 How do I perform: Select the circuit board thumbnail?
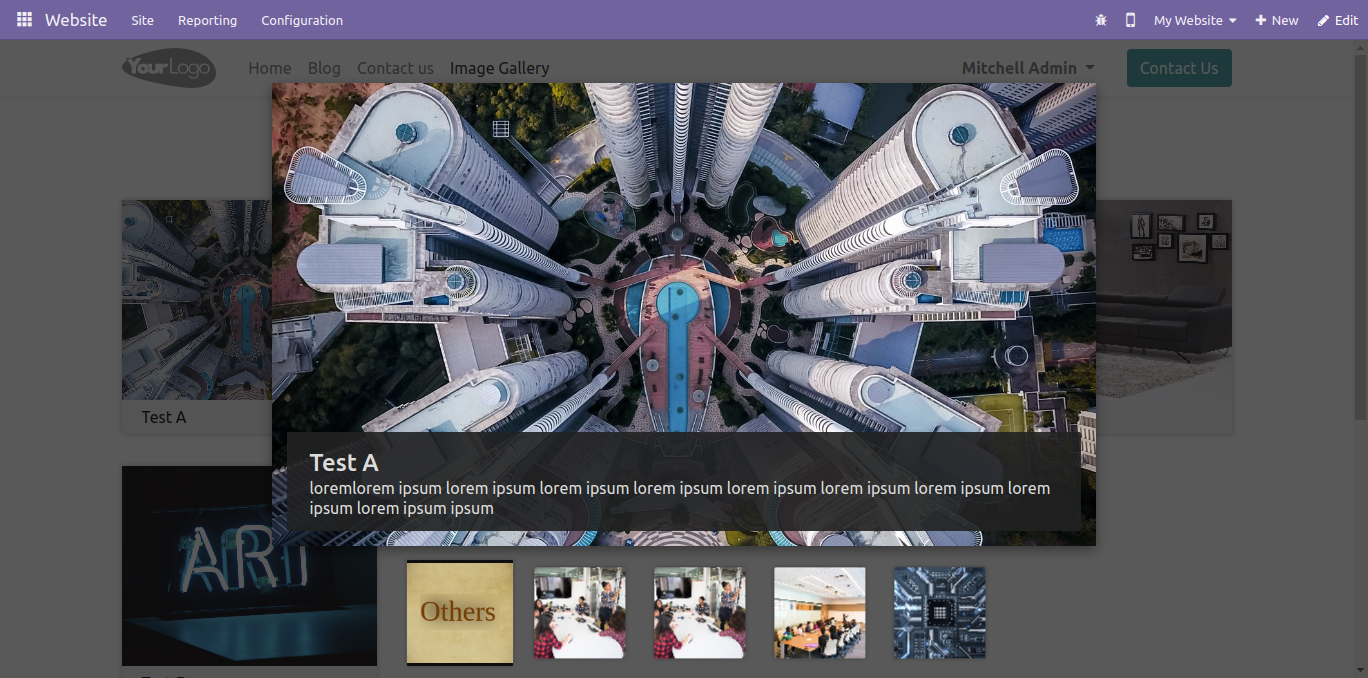pyautogui.click(x=939, y=613)
